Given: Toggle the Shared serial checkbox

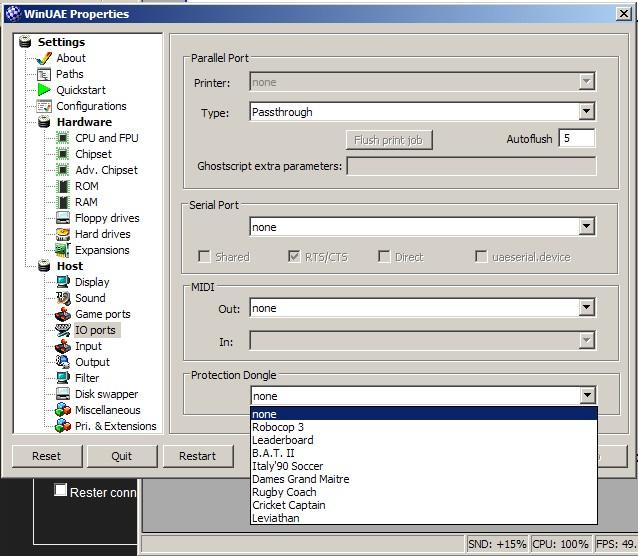Looking at the screenshot, I should click(204, 257).
